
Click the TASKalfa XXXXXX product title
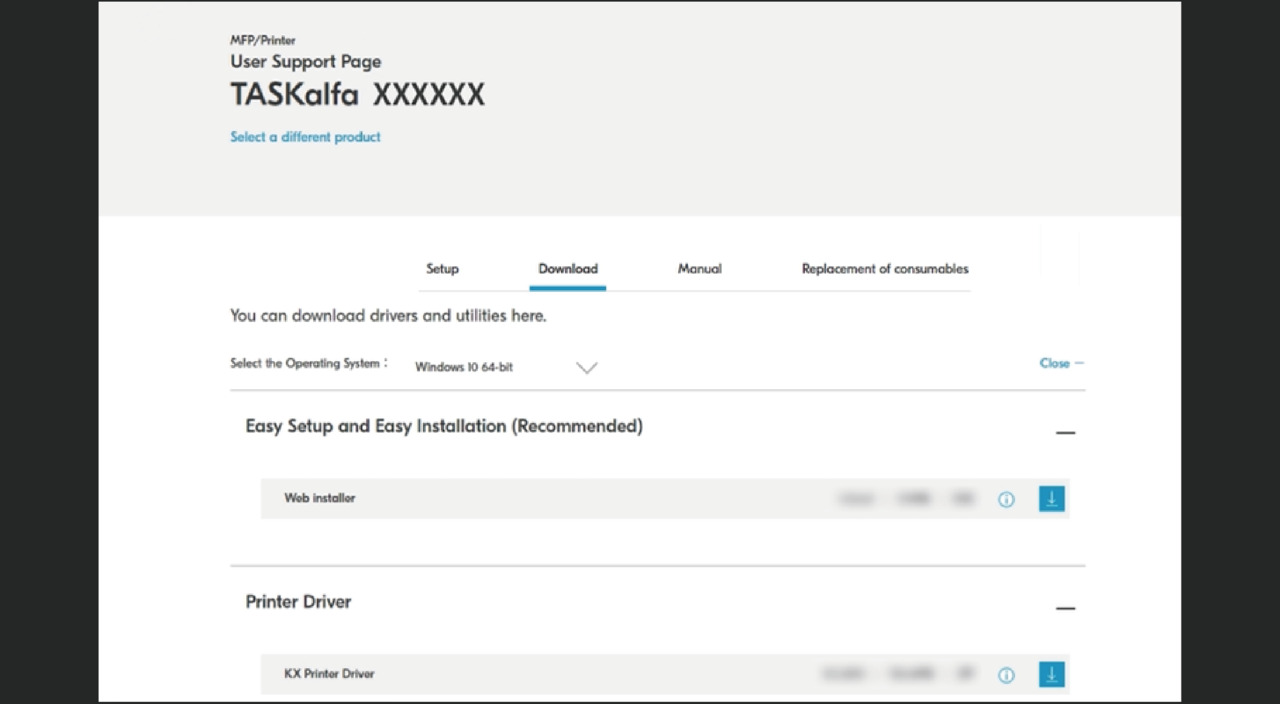pos(357,95)
